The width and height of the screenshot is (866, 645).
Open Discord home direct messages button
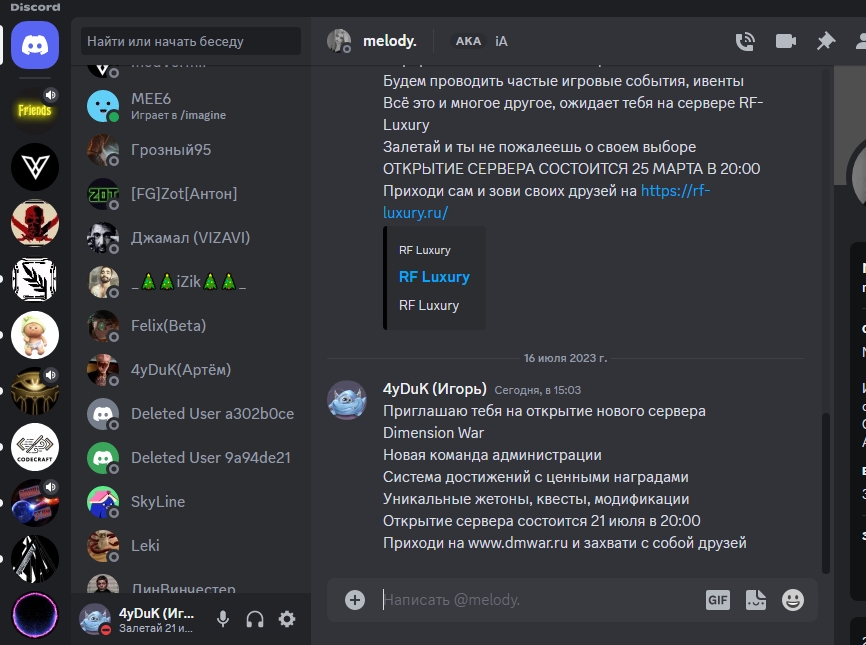(35, 45)
